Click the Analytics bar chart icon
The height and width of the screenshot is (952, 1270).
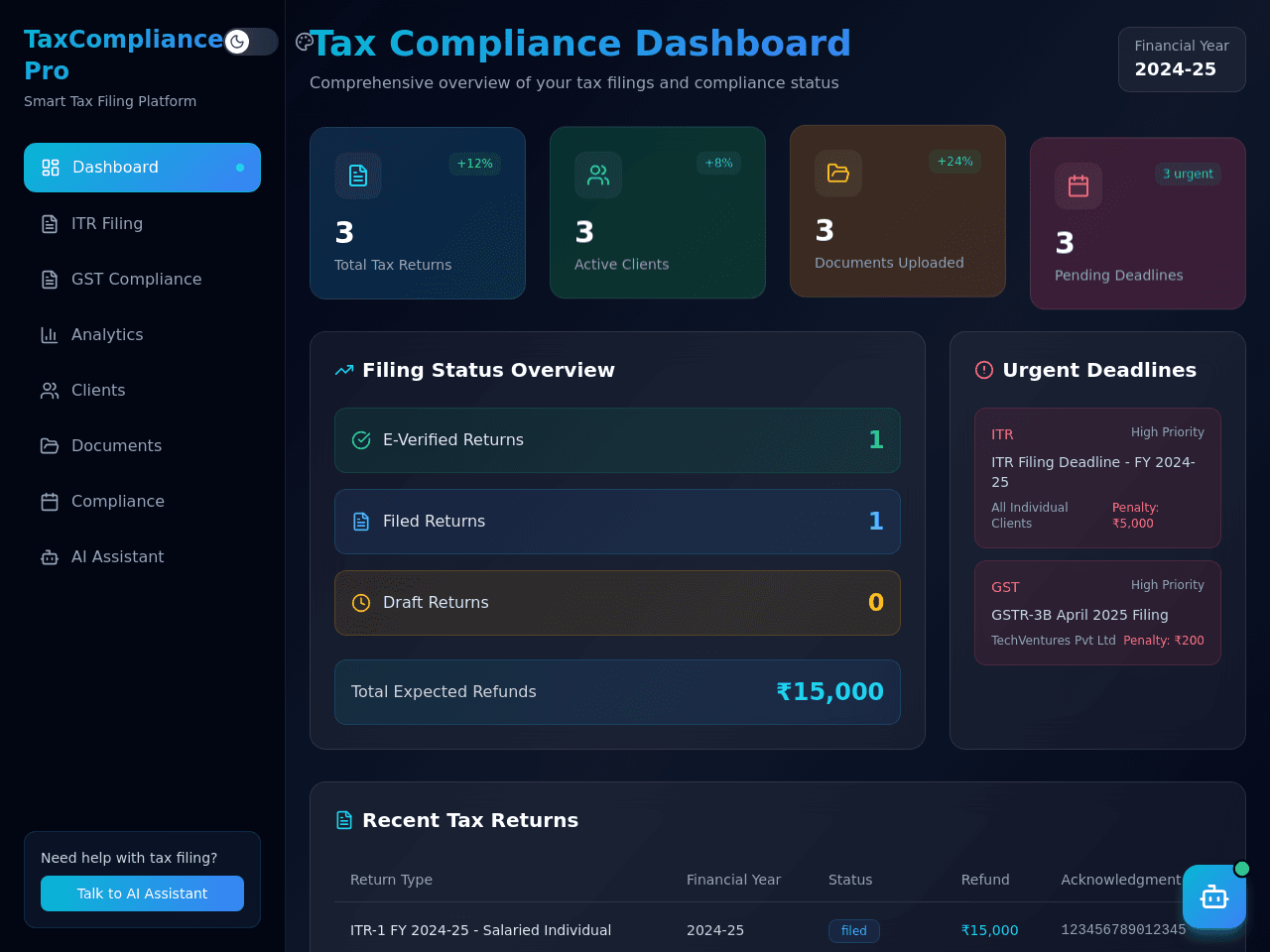point(50,335)
